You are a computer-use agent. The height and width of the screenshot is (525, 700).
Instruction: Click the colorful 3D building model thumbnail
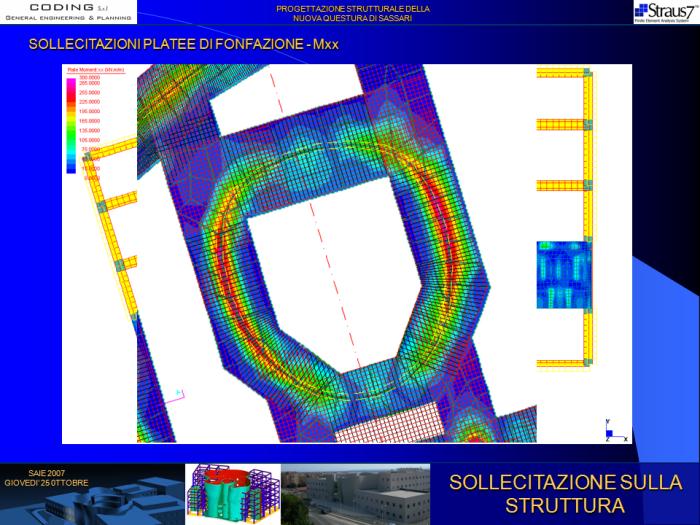pyautogui.click(x=231, y=494)
